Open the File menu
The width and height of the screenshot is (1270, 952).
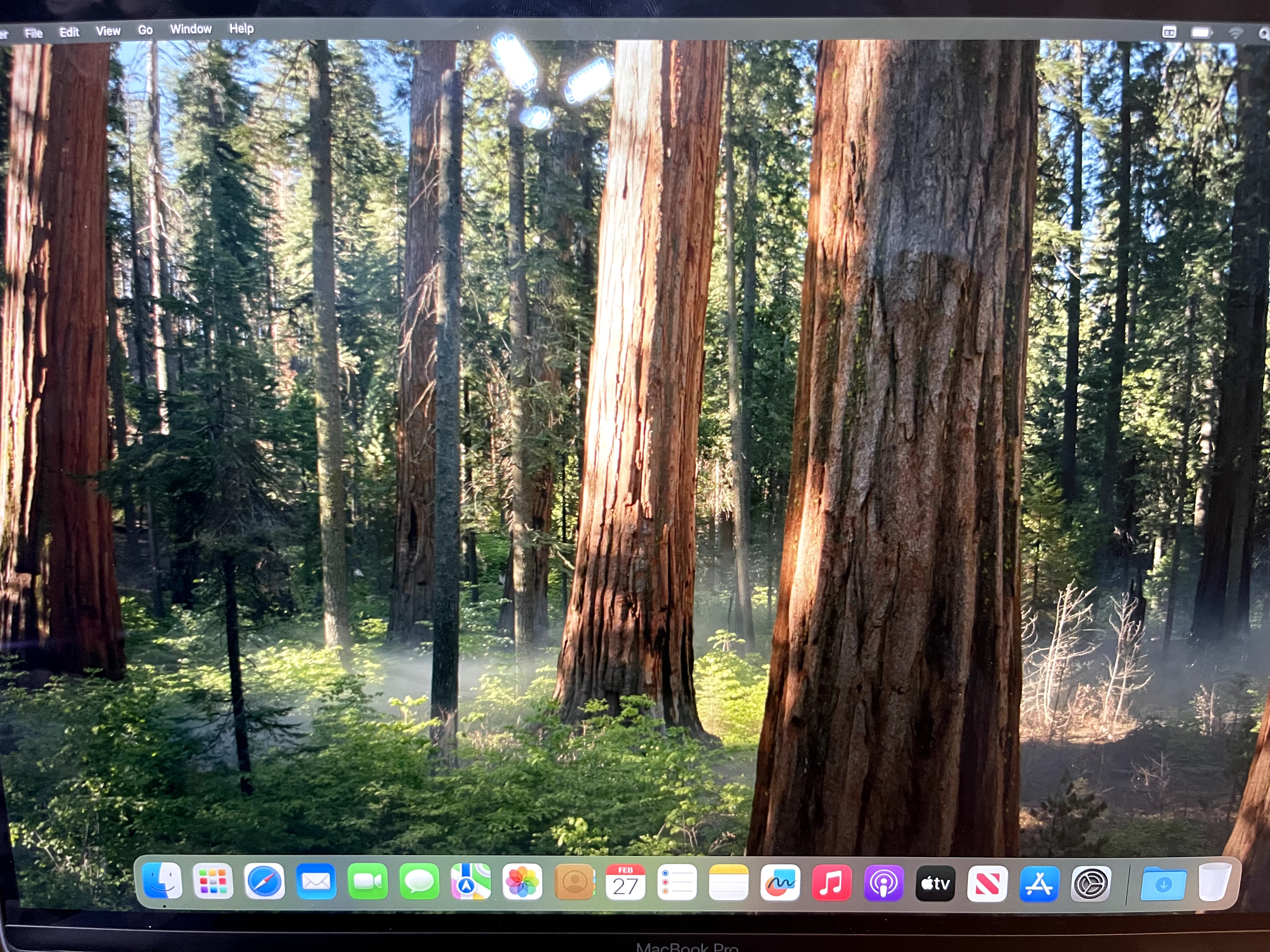click(x=34, y=33)
